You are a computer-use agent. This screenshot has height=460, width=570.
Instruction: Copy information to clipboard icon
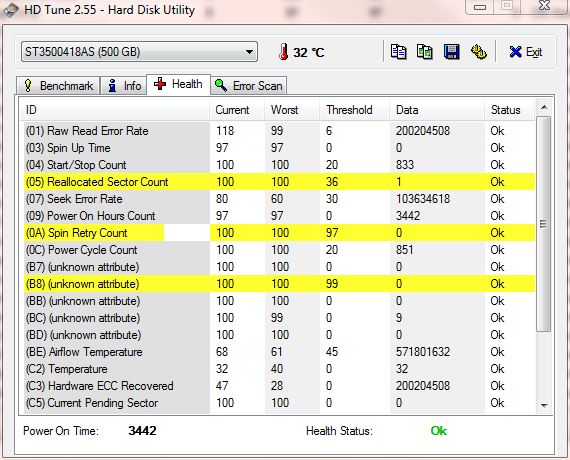click(x=398, y=52)
